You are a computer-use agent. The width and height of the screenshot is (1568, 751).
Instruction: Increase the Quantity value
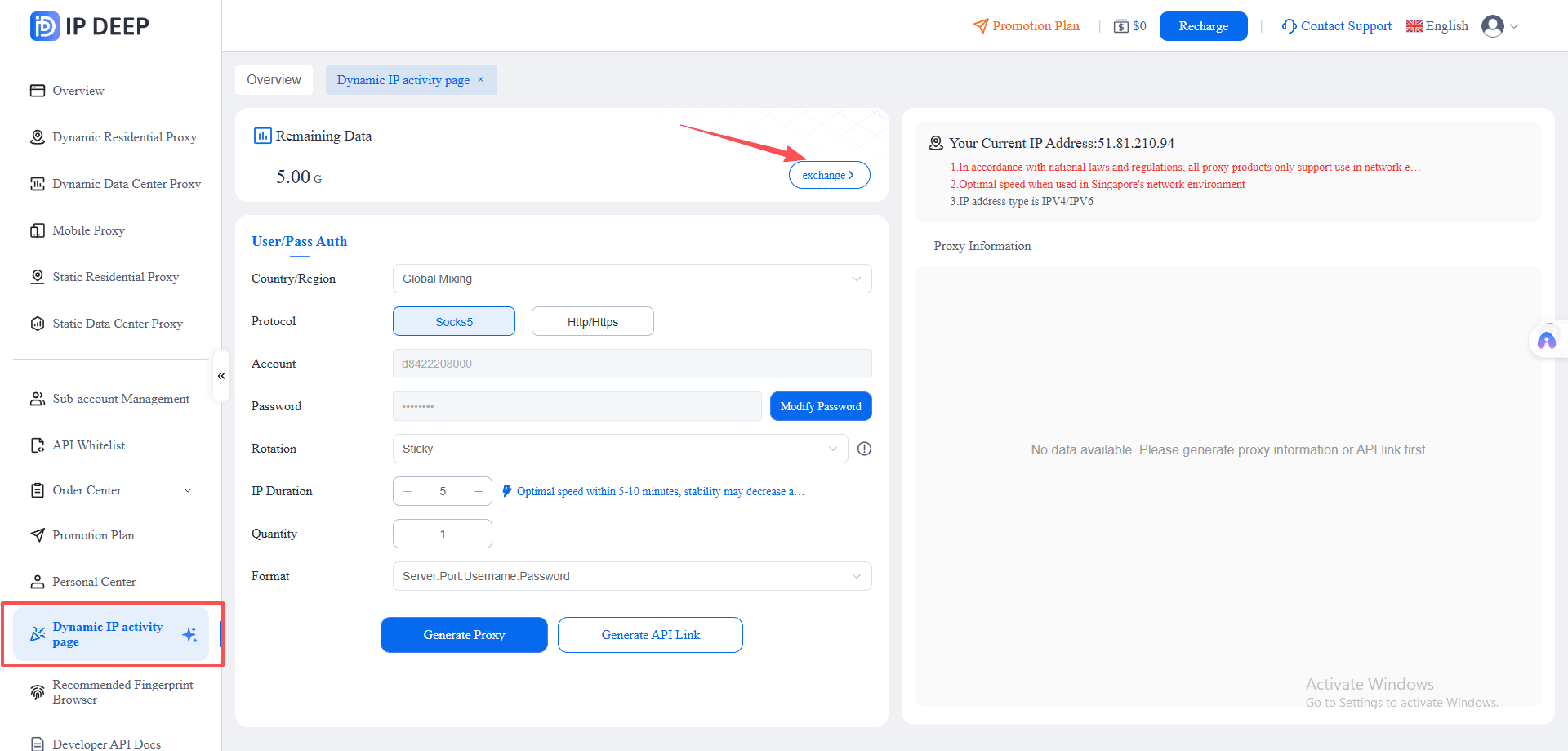[x=479, y=534]
